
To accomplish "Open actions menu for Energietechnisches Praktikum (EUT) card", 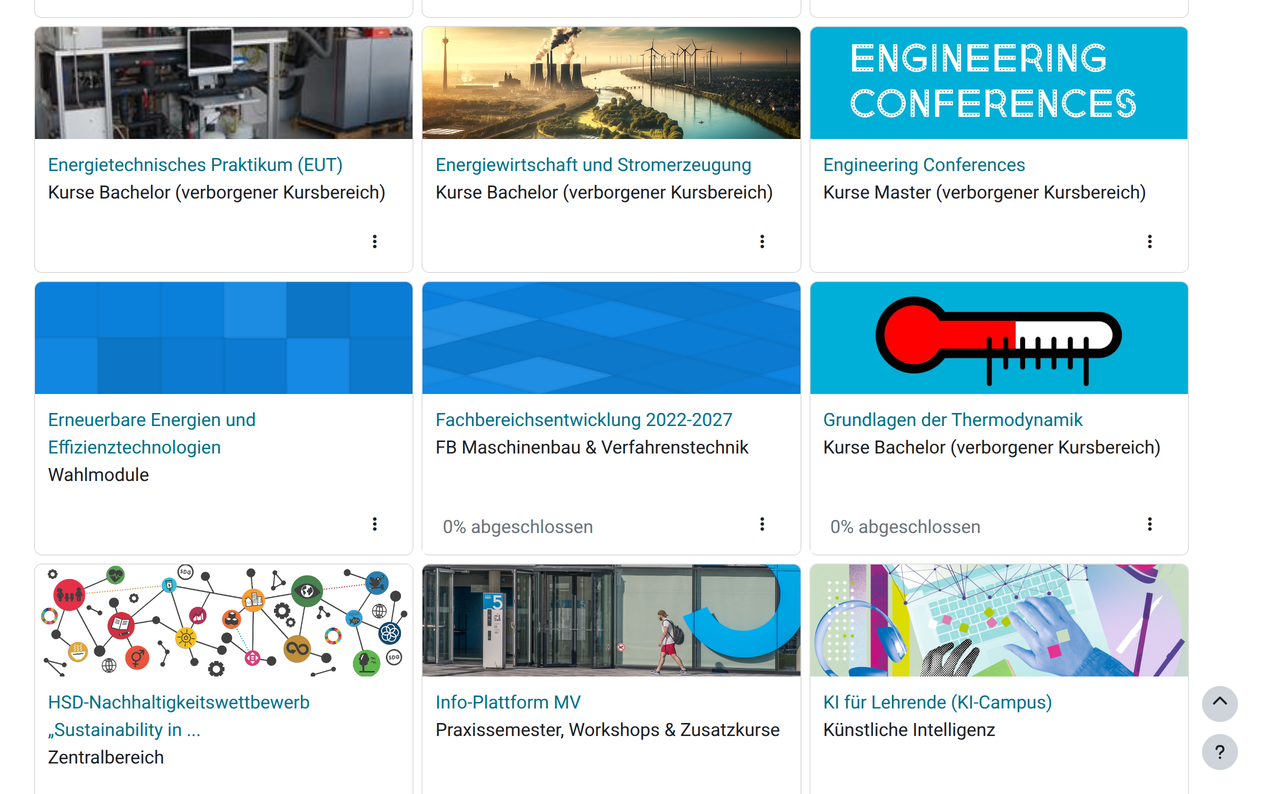I will [375, 242].
